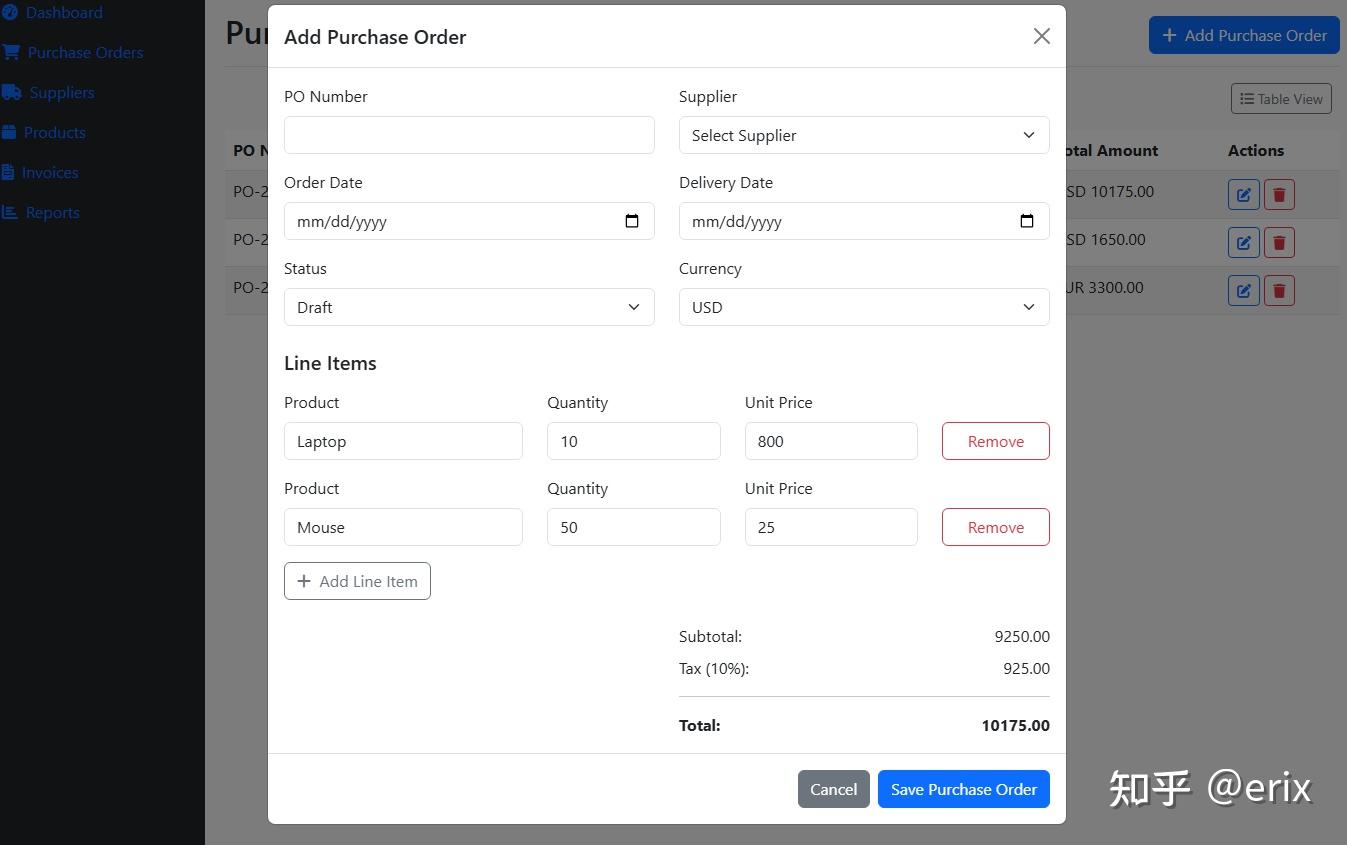
Task: Go to Invoices in the sidebar
Action: [x=49, y=172]
